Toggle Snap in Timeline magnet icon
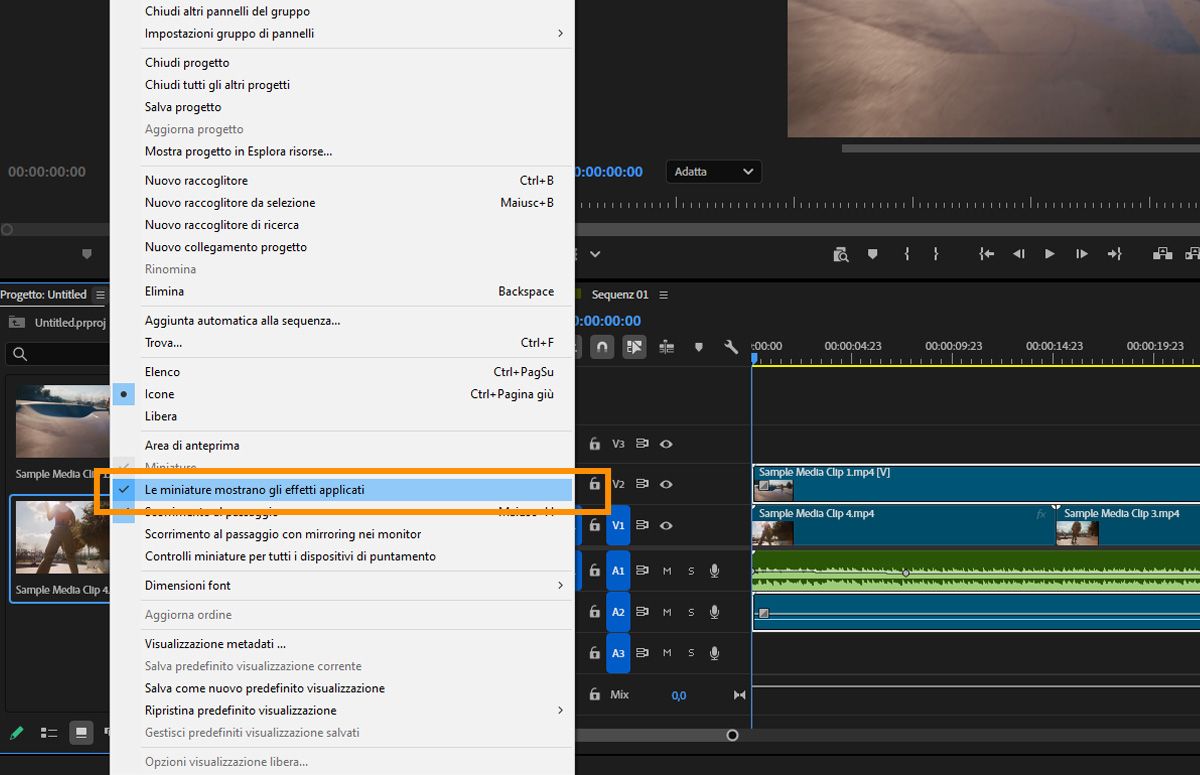This screenshot has height=775, width=1200. (601, 347)
